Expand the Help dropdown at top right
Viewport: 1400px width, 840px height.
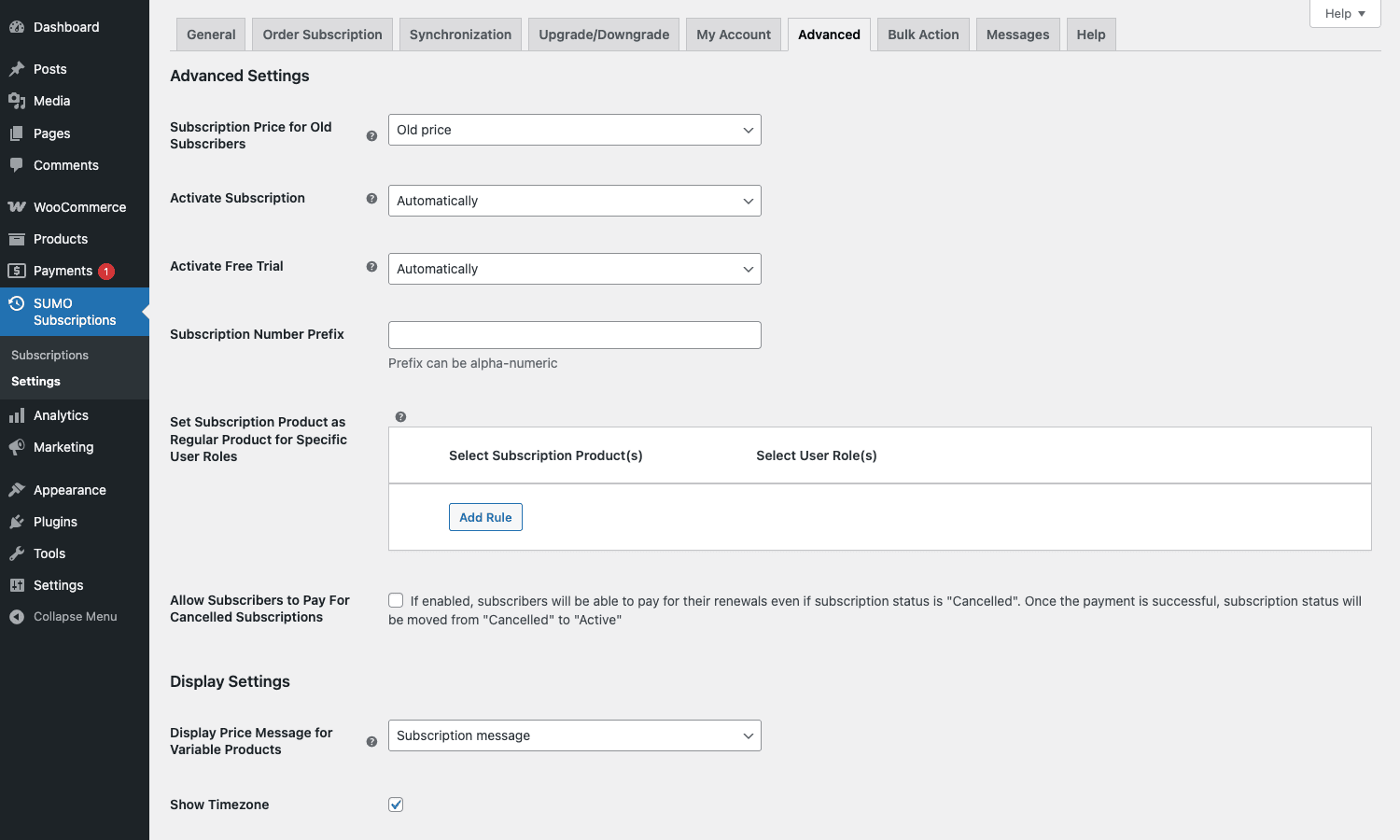pos(1345,13)
